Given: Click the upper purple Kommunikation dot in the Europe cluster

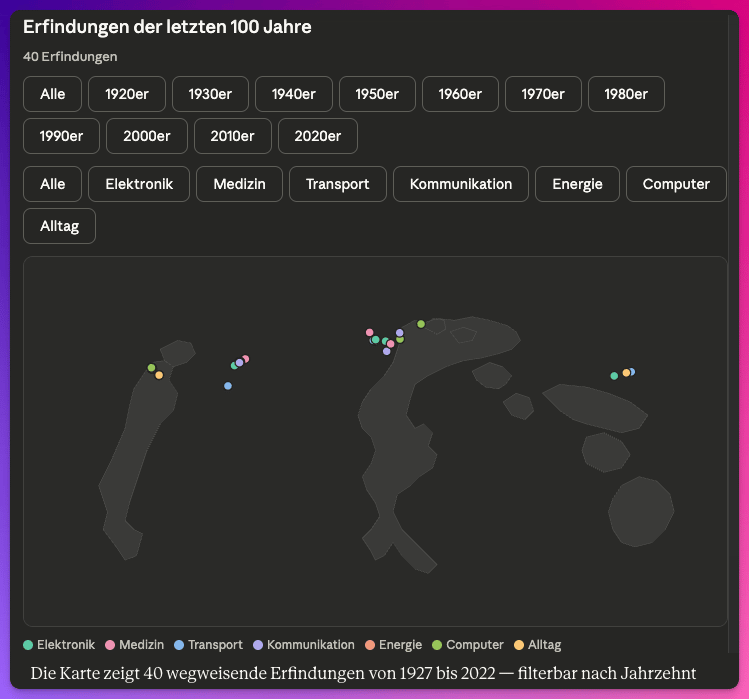Looking at the screenshot, I should tap(400, 333).
